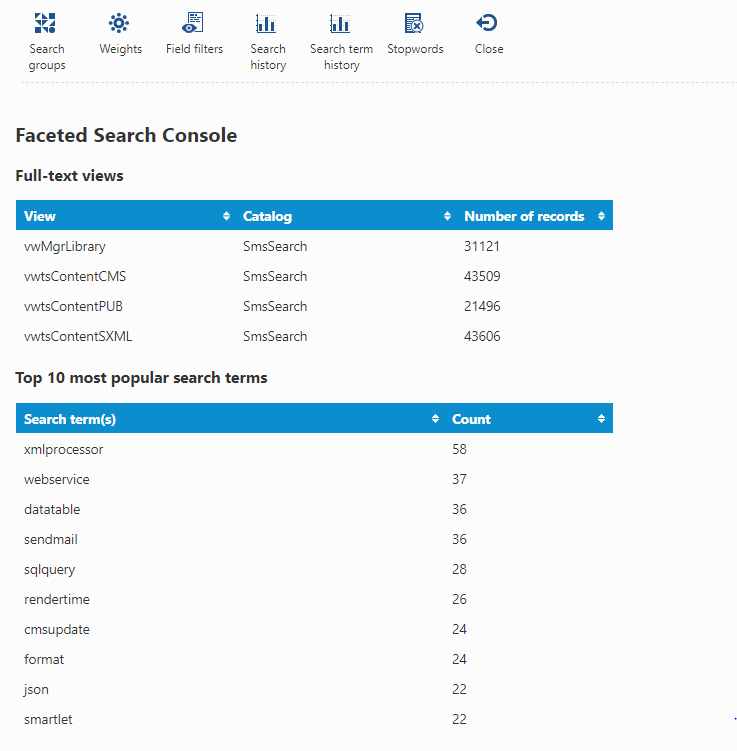737x751 pixels.
Task: Select the vwtsContentCMS view row
Action: pos(314,276)
